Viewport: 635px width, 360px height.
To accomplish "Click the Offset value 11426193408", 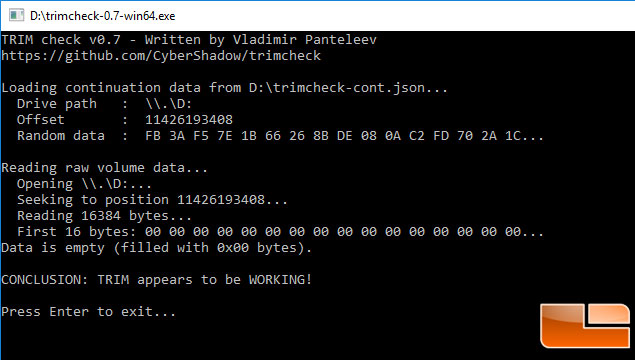I will (189, 119).
